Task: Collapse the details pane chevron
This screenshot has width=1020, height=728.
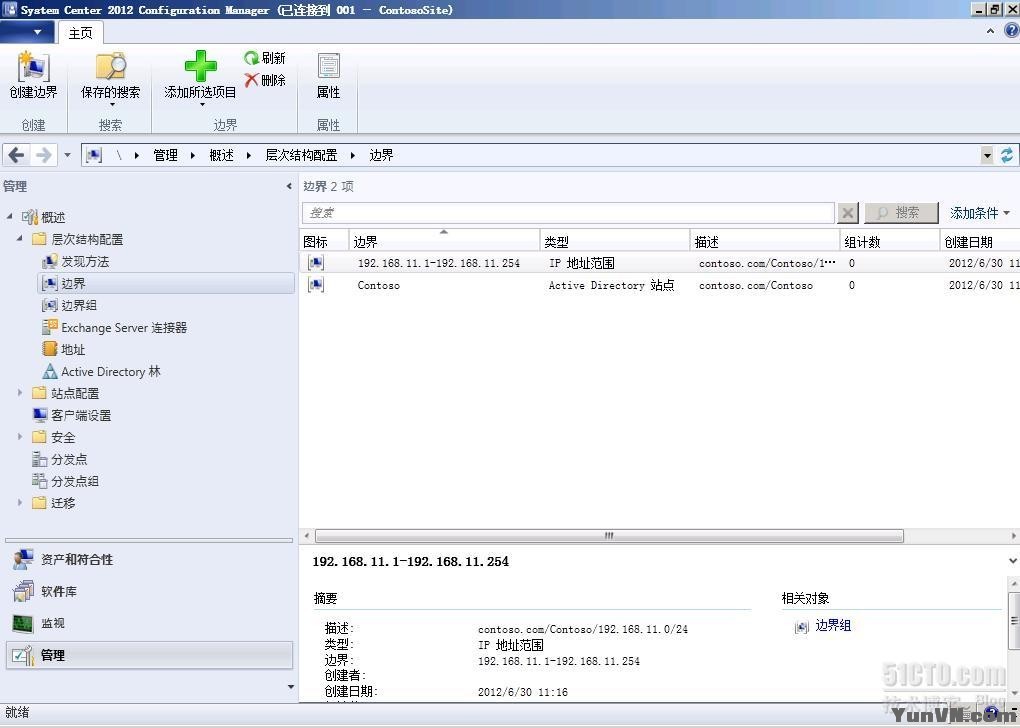Action: coord(1013,561)
